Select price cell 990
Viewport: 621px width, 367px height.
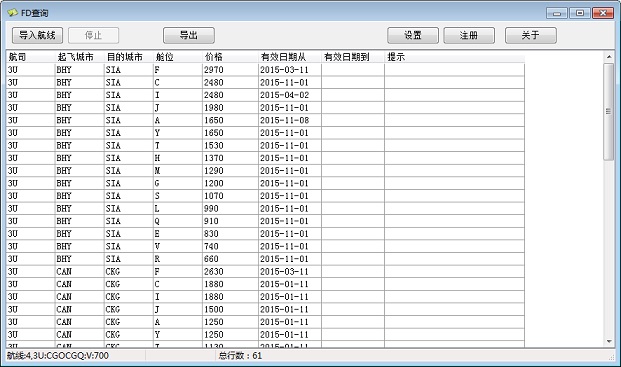[230, 209]
